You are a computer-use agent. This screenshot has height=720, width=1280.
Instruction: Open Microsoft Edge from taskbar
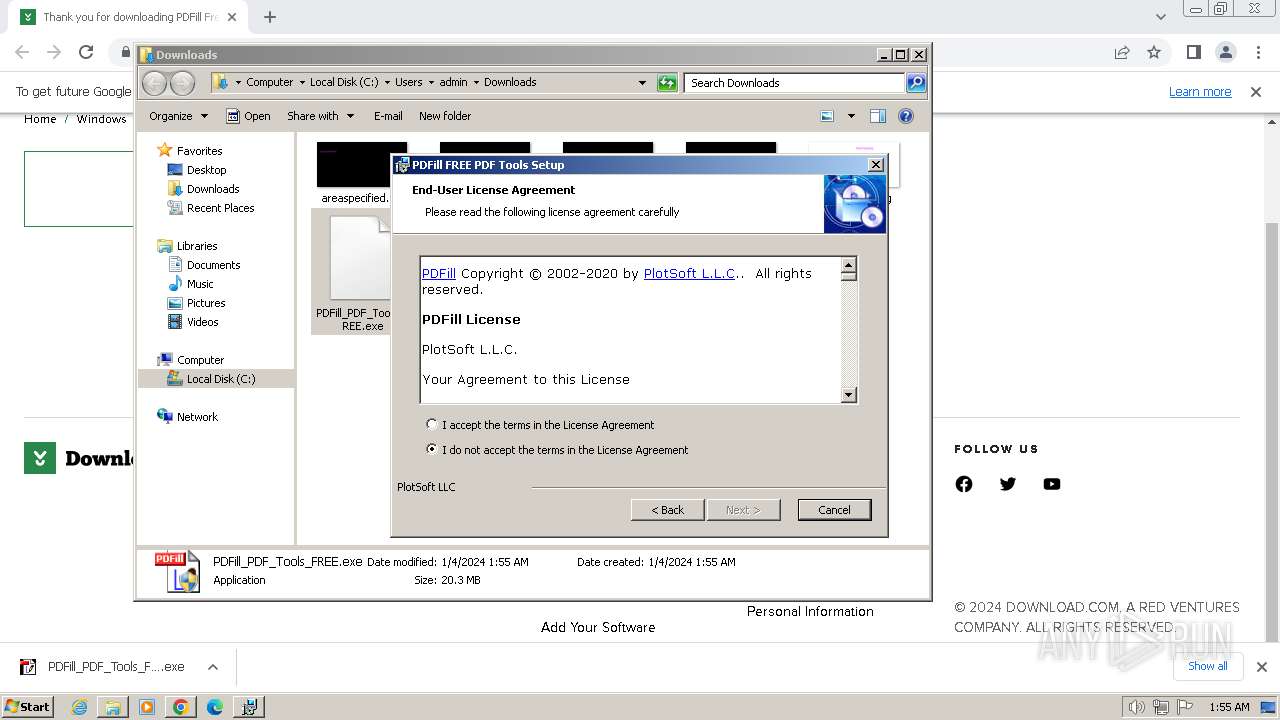pos(215,707)
